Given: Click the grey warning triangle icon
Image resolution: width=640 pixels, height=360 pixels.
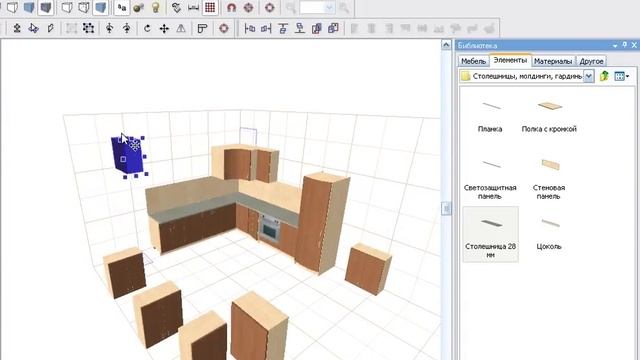Looking at the screenshot, I should point(181,28).
